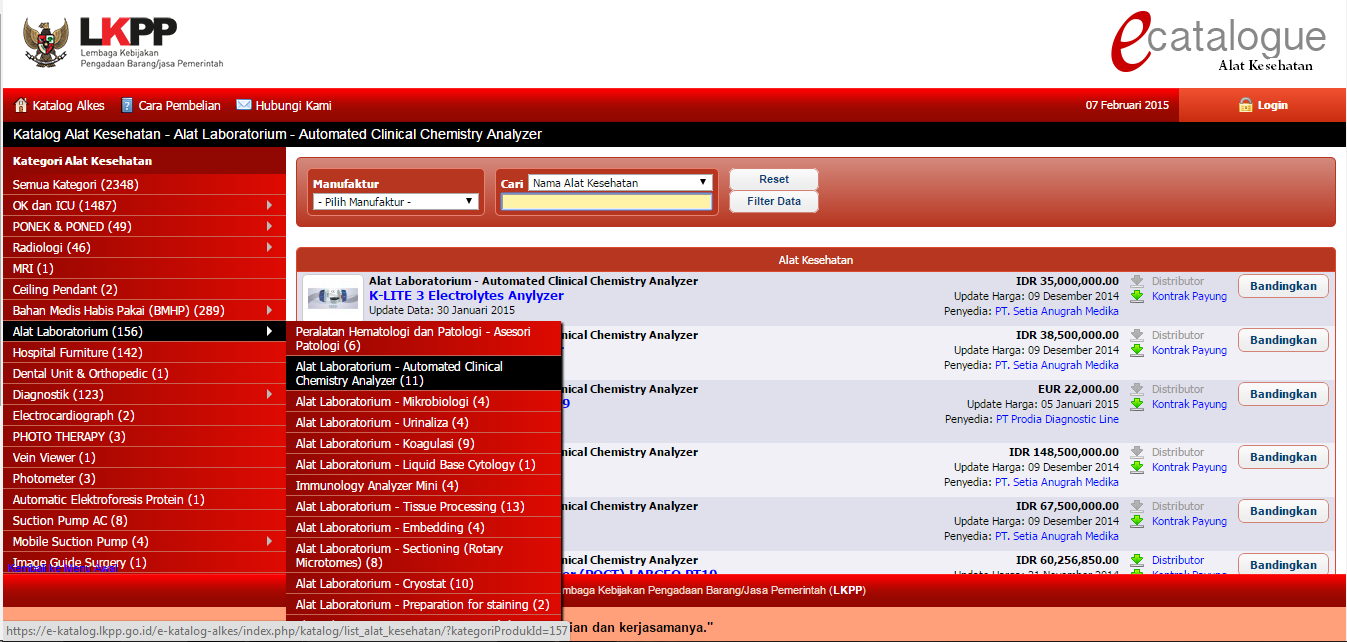
Task: Open K-LITE 3 Electrolytes Anylyzer product link
Action: (x=466, y=296)
